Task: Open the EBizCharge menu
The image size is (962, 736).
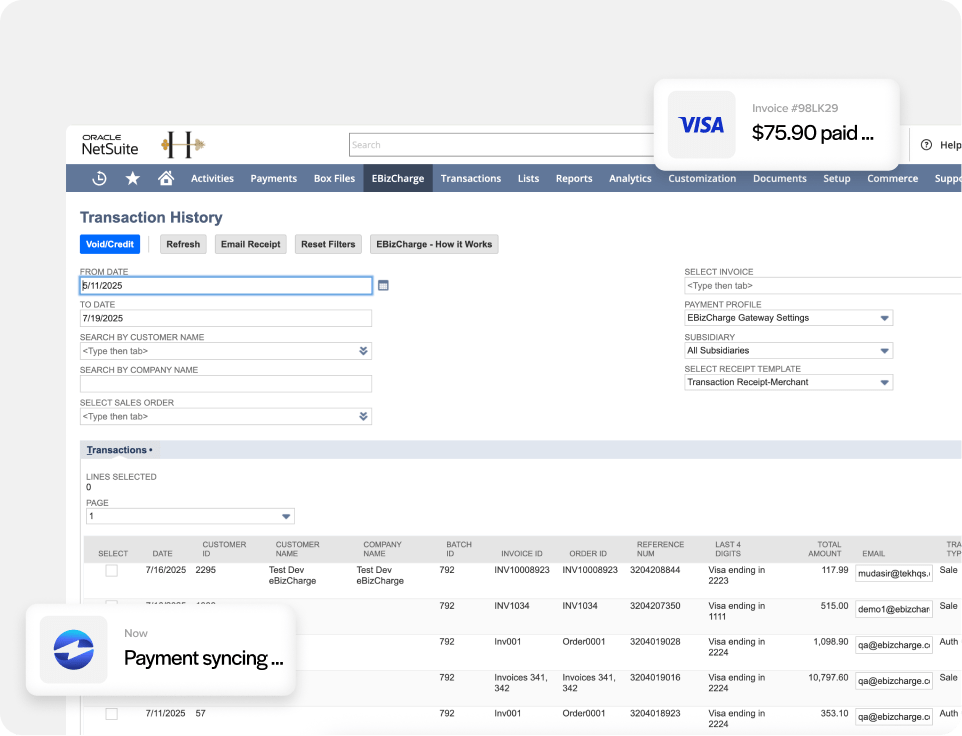Action: point(398,178)
